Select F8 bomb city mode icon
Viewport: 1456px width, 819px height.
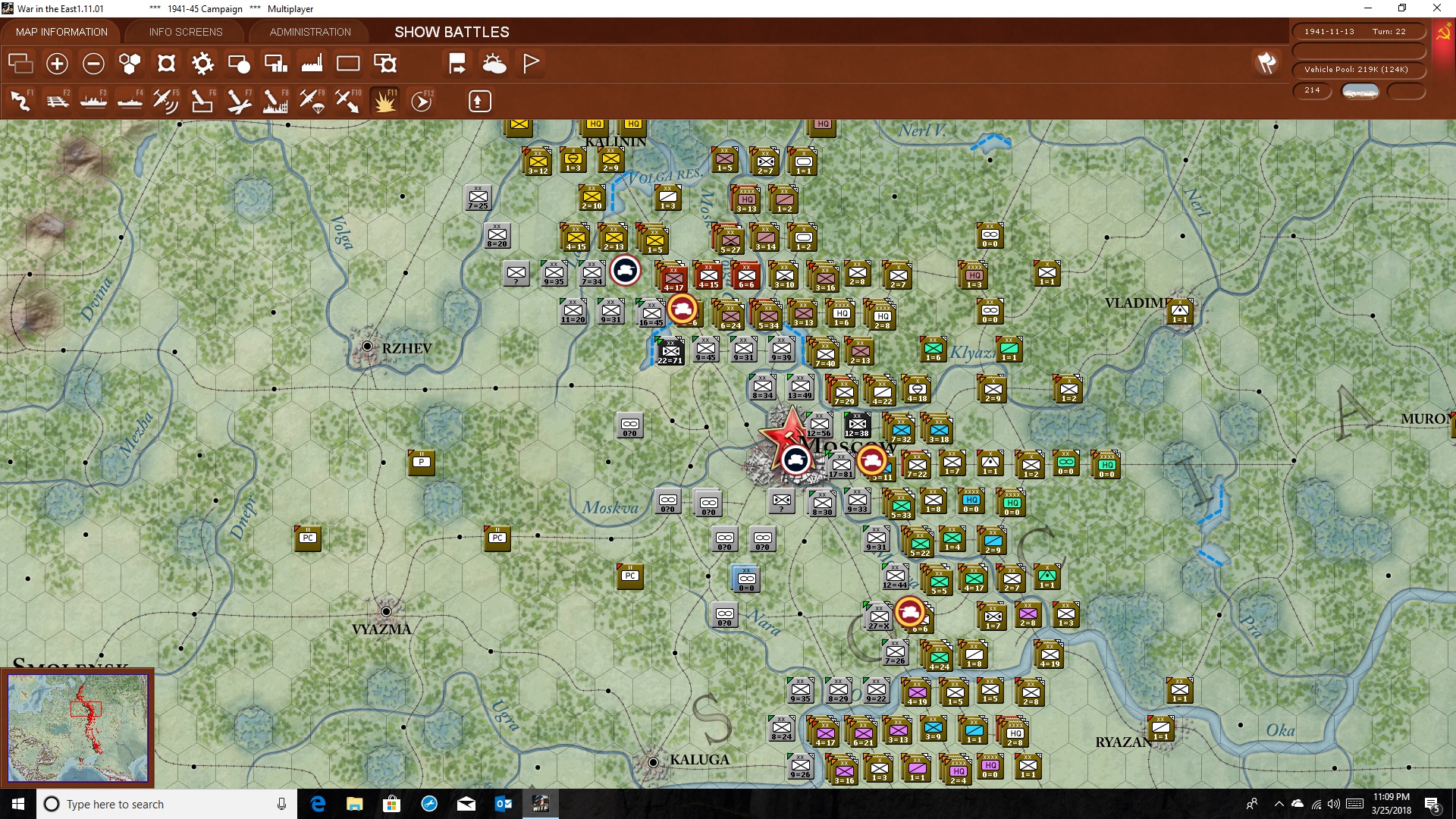pos(275,101)
